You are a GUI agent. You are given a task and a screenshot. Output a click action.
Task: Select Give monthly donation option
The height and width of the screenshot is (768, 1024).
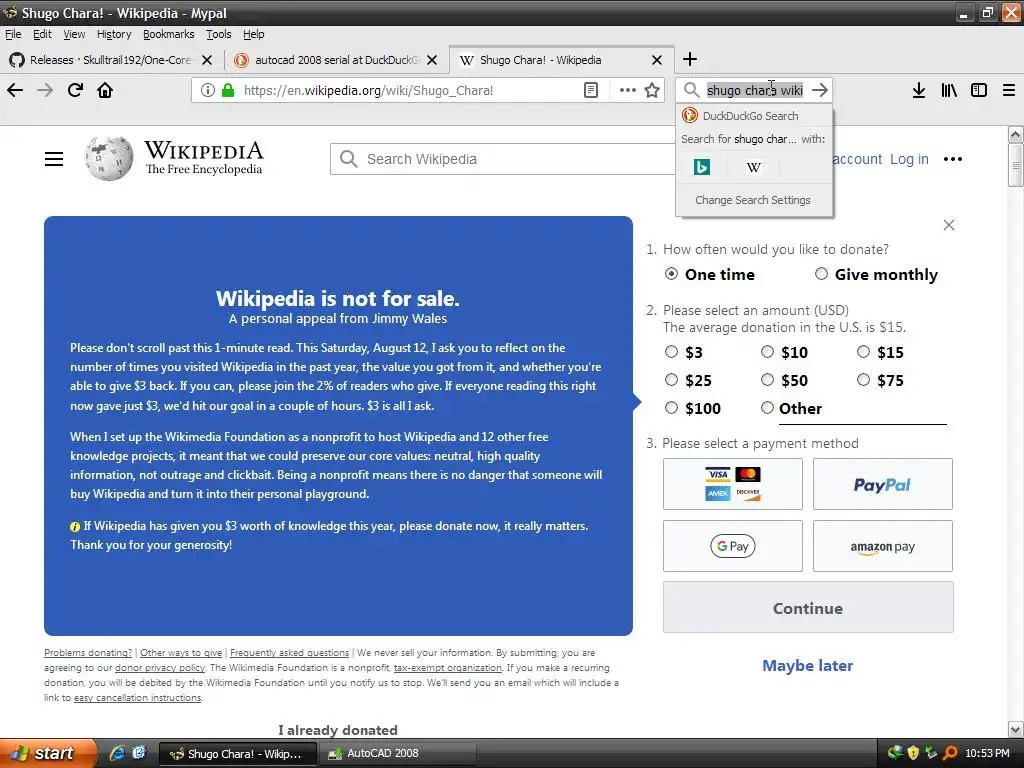(x=822, y=274)
